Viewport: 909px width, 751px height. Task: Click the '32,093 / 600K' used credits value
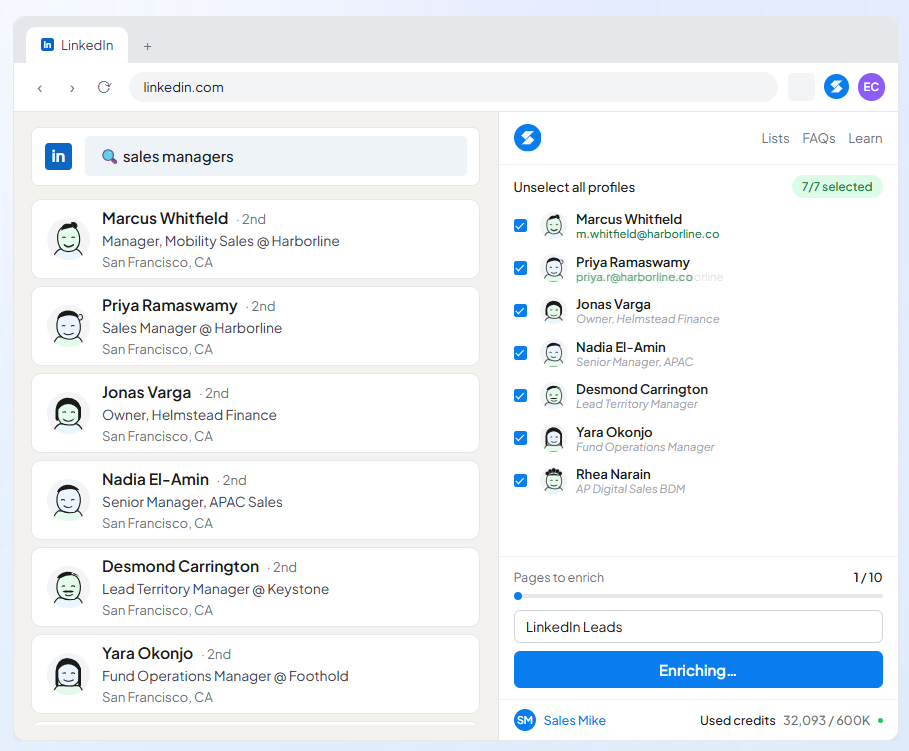point(826,720)
